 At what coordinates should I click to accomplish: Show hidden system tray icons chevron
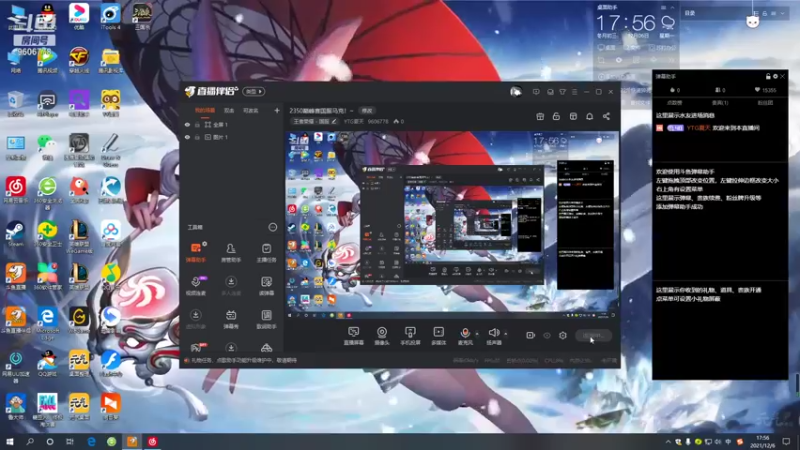point(668,441)
